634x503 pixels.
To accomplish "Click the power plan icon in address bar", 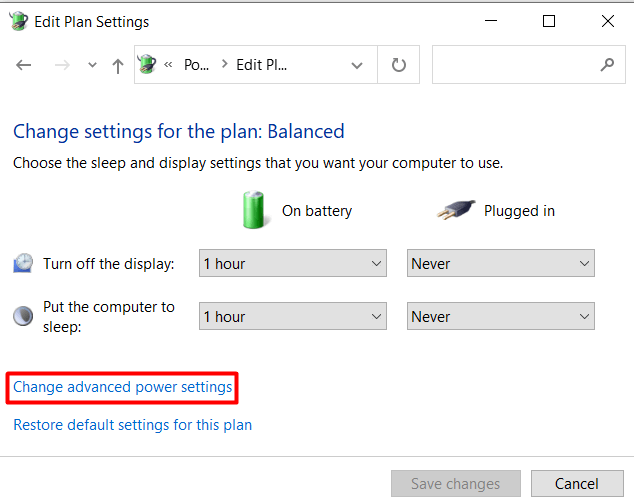I will [x=146, y=65].
